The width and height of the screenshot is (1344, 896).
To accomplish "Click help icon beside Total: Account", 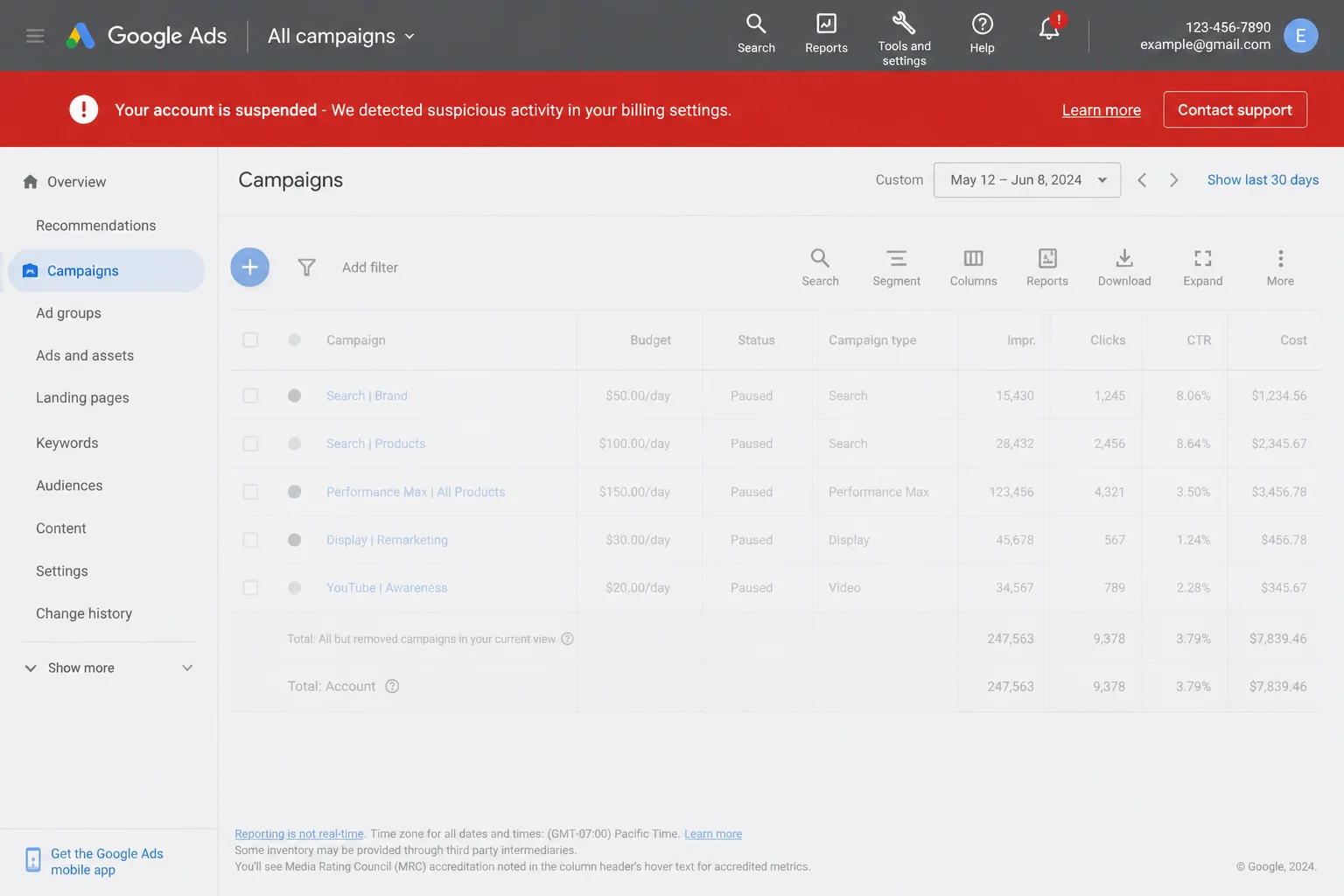I will (x=392, y=686).
